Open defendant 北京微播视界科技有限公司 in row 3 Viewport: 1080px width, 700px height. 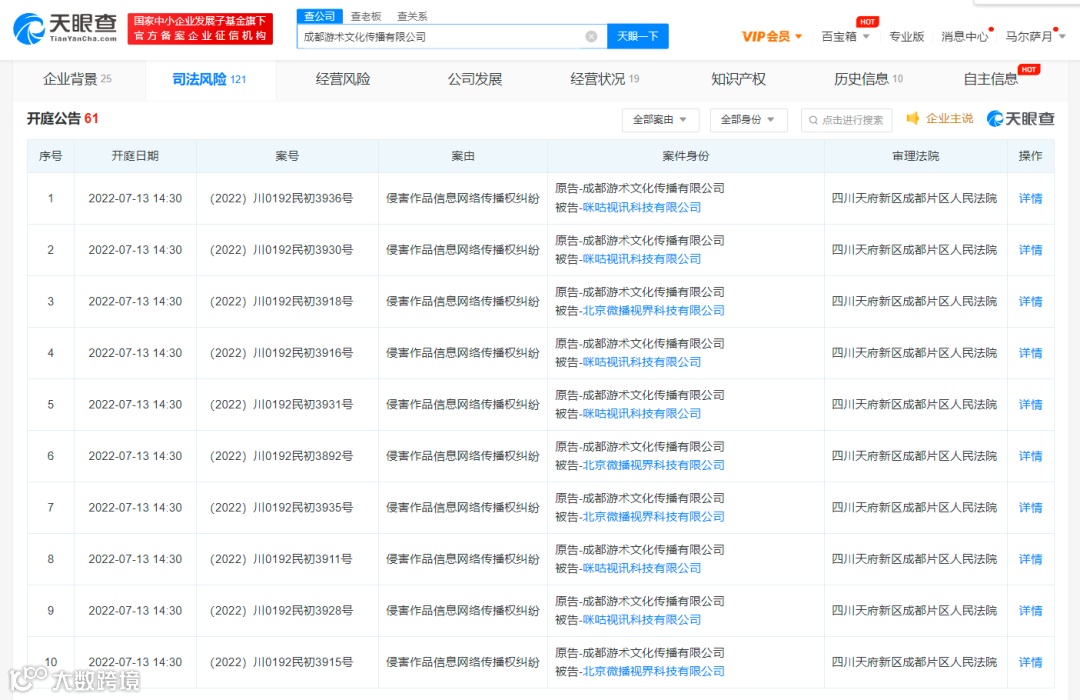(x=654, y=311)
